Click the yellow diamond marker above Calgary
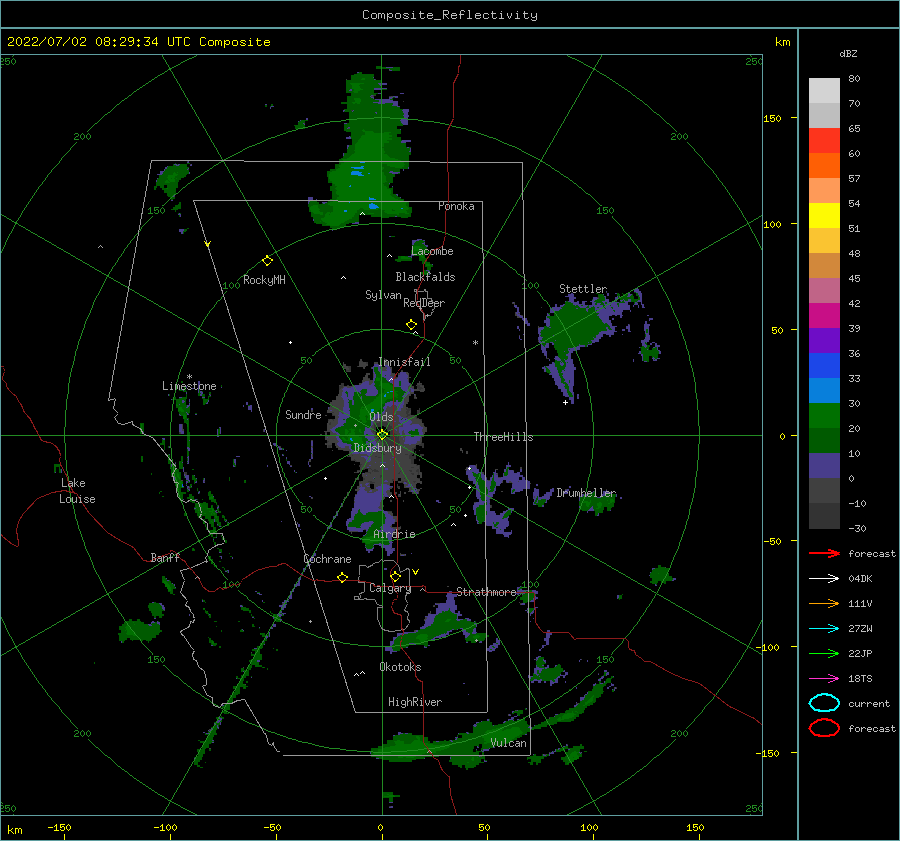 (x=395, y=576)
